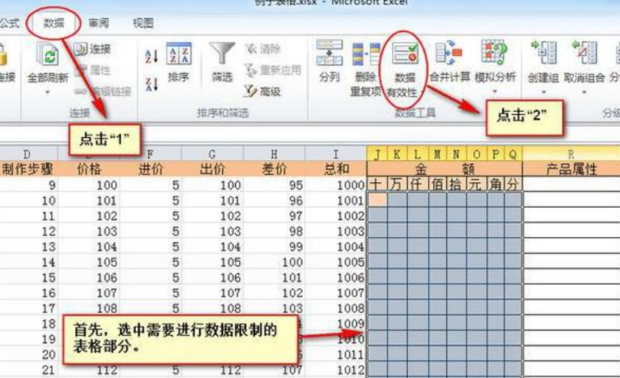The height and width of the screenshot is (378, 620).
Task: Select the highlighted cell under 十
Action: click(x=377, y=199)
